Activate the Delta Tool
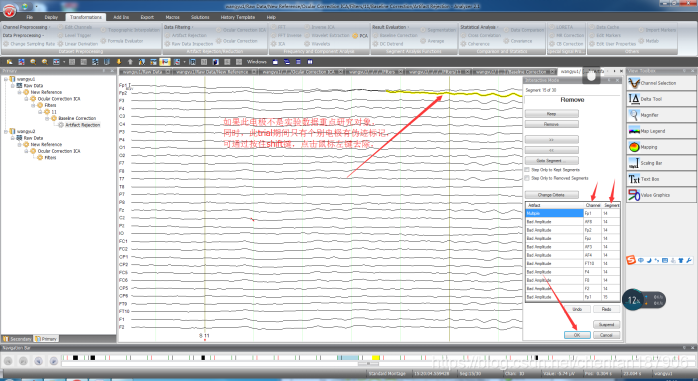This screenshot has width=698, height=381. (x=661, y=99)
